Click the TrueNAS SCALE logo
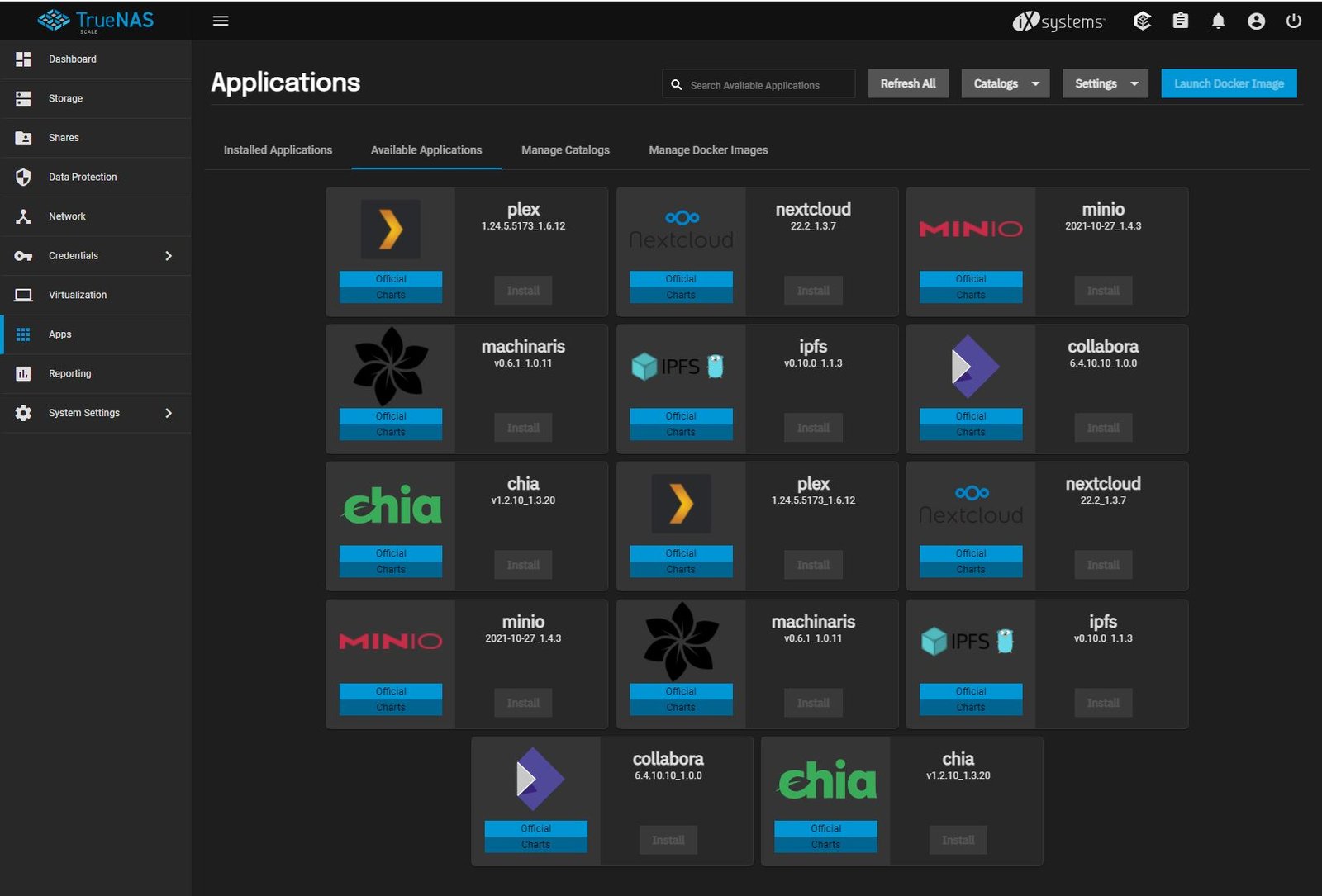Image resolution: width=1322 pixels, height=896 pixels. pos(95,21)
